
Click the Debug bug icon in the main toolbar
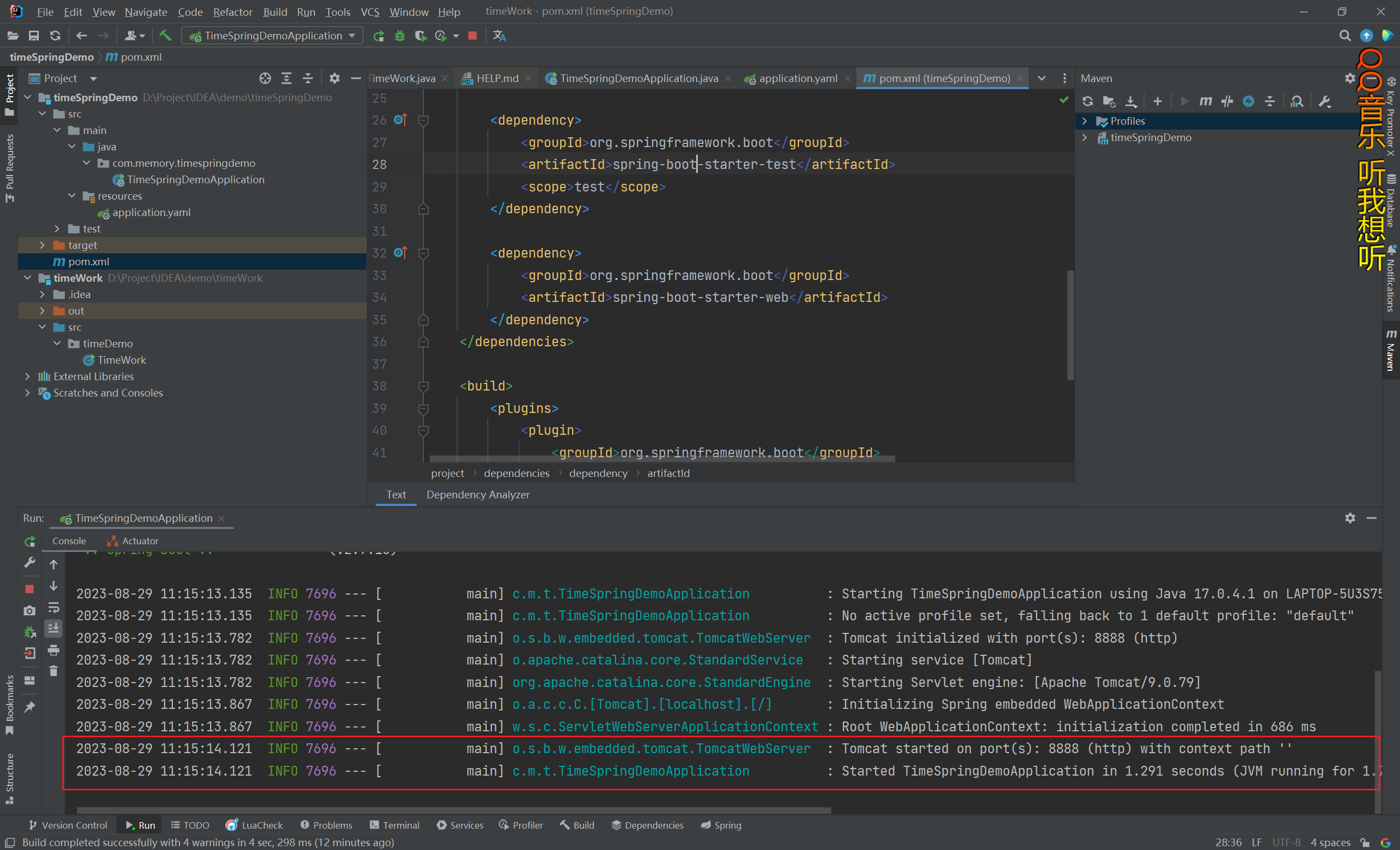coord(399,36)
